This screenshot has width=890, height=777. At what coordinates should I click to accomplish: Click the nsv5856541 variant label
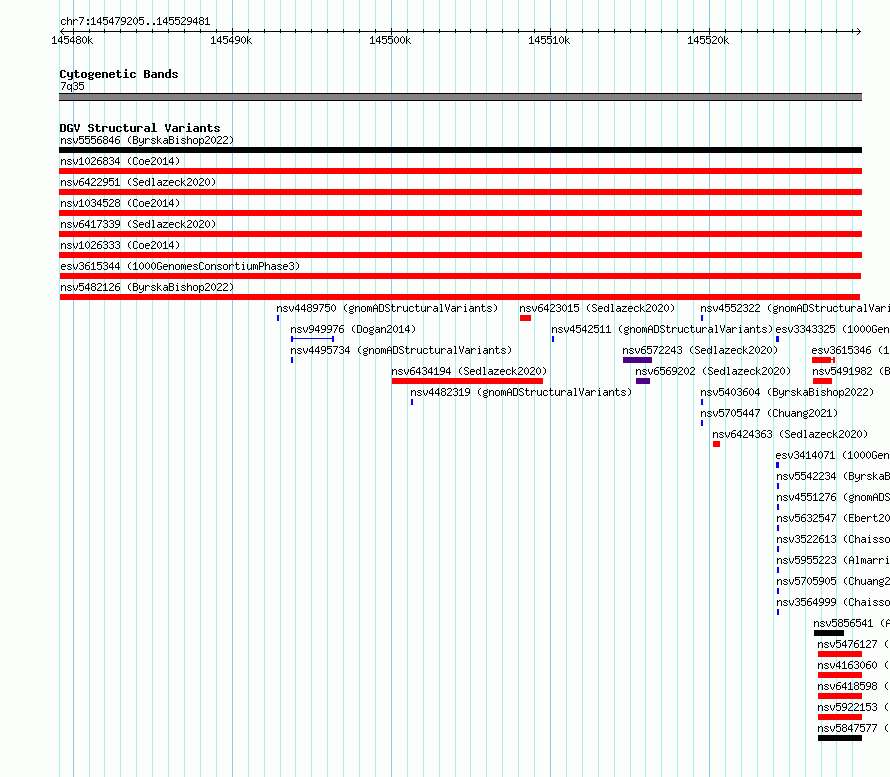pos(851,623)
